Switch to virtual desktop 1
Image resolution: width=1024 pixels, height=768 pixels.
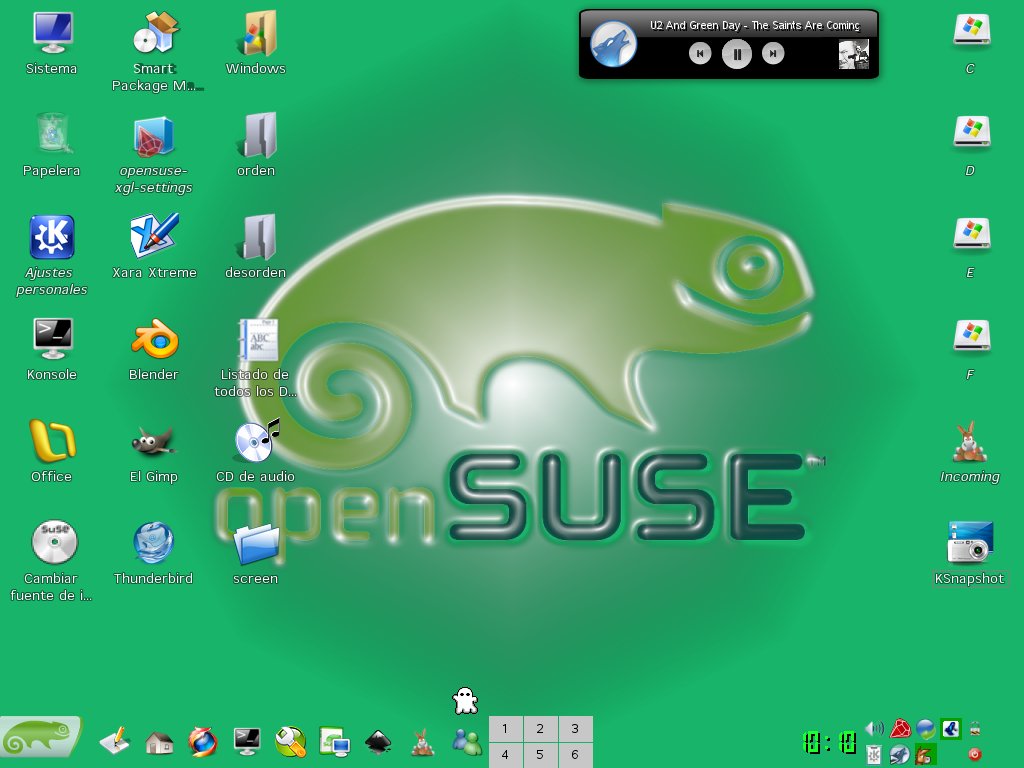[x=505, y=728]
